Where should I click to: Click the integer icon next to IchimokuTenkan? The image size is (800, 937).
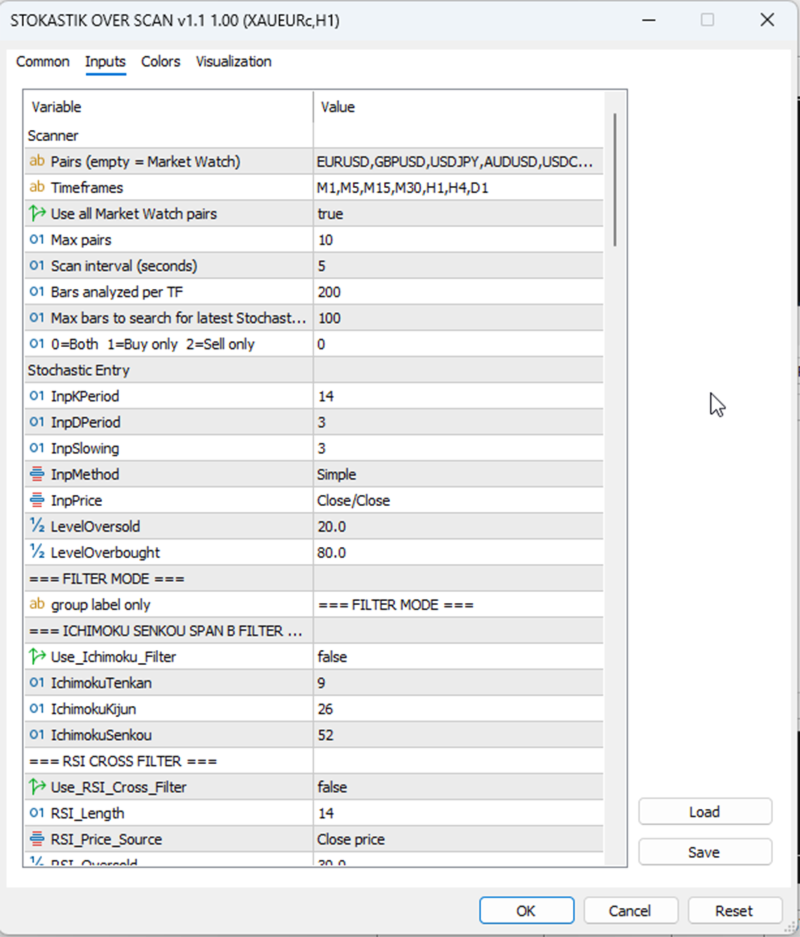pyautogui.click(x=37, y=682)
